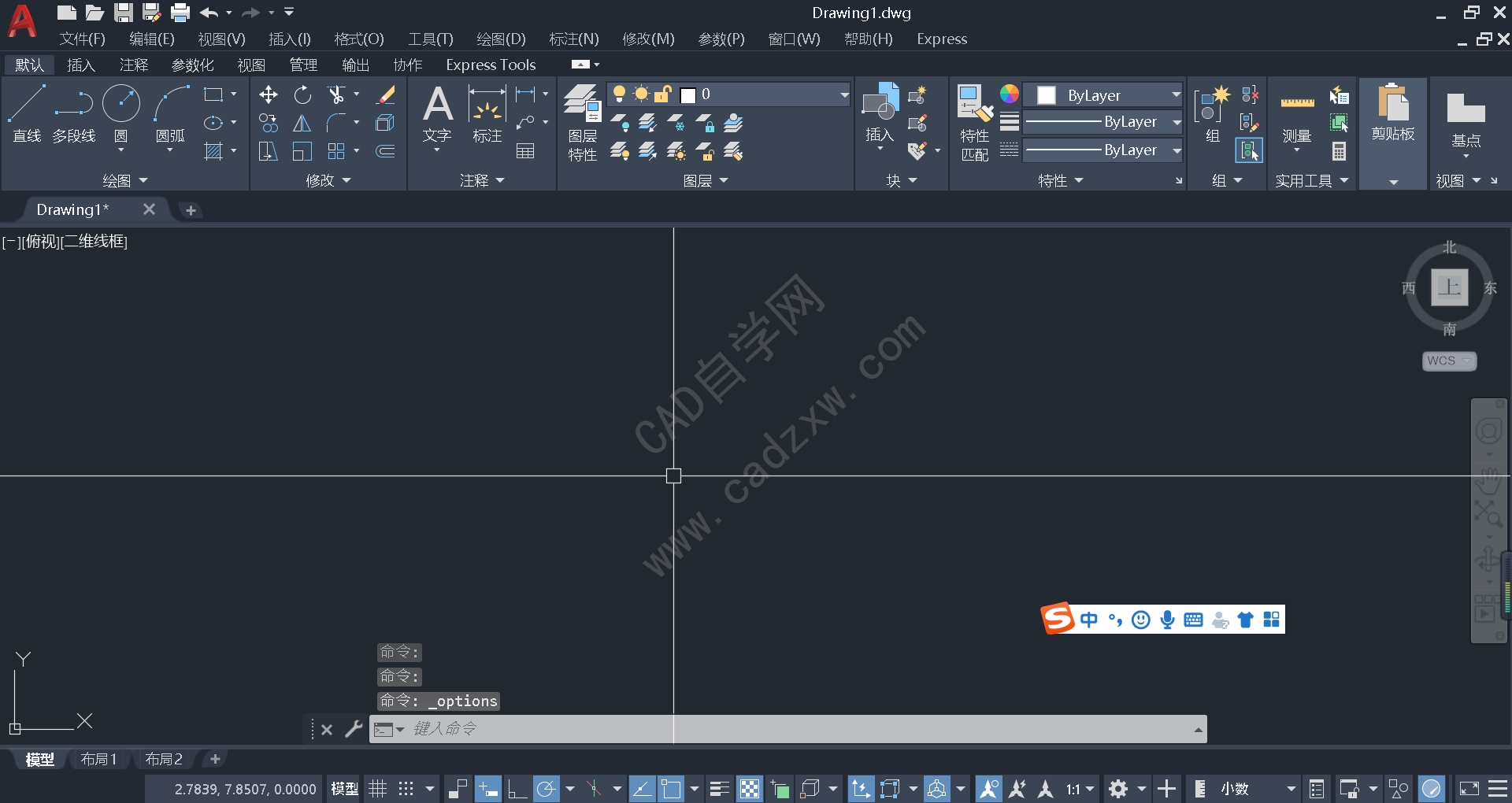
Task: Open the layer dropdown showing layer 0
Action: (729, 94)
